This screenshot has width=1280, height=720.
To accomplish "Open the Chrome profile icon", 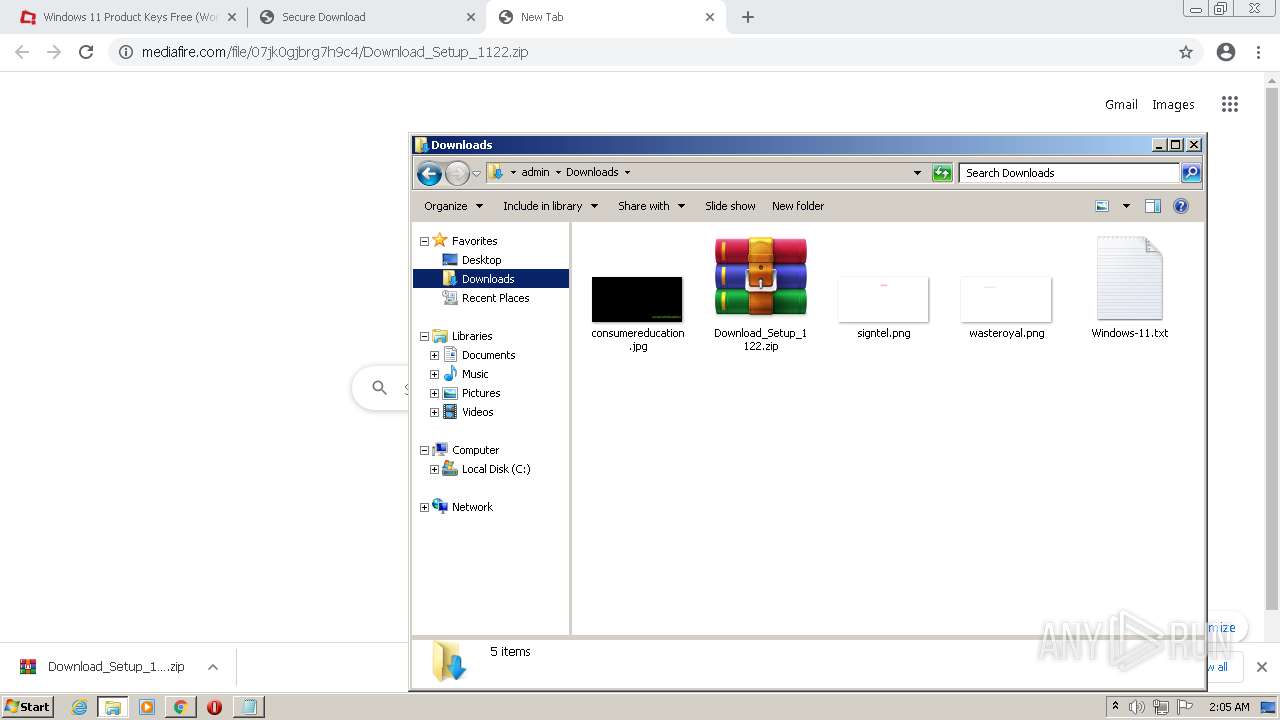I will tap(1226, 52).
